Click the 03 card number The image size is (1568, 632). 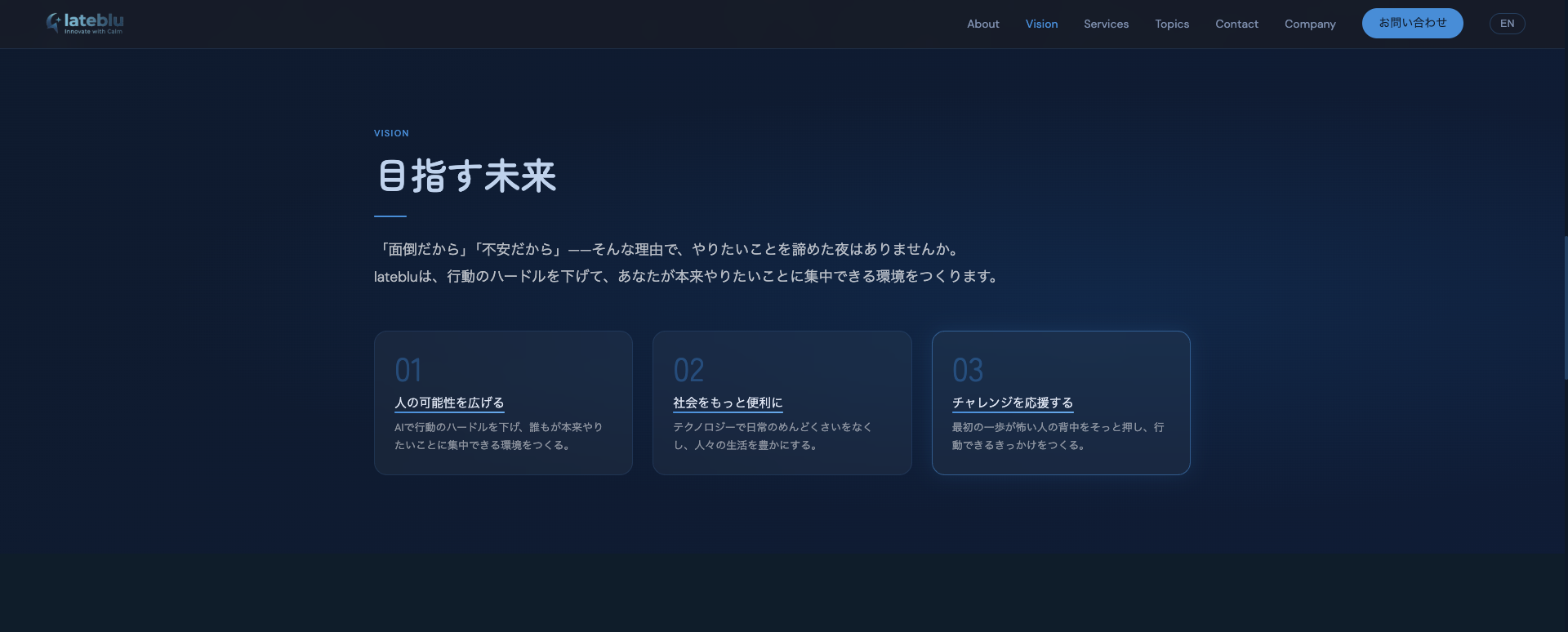click(x=968, y=371)
